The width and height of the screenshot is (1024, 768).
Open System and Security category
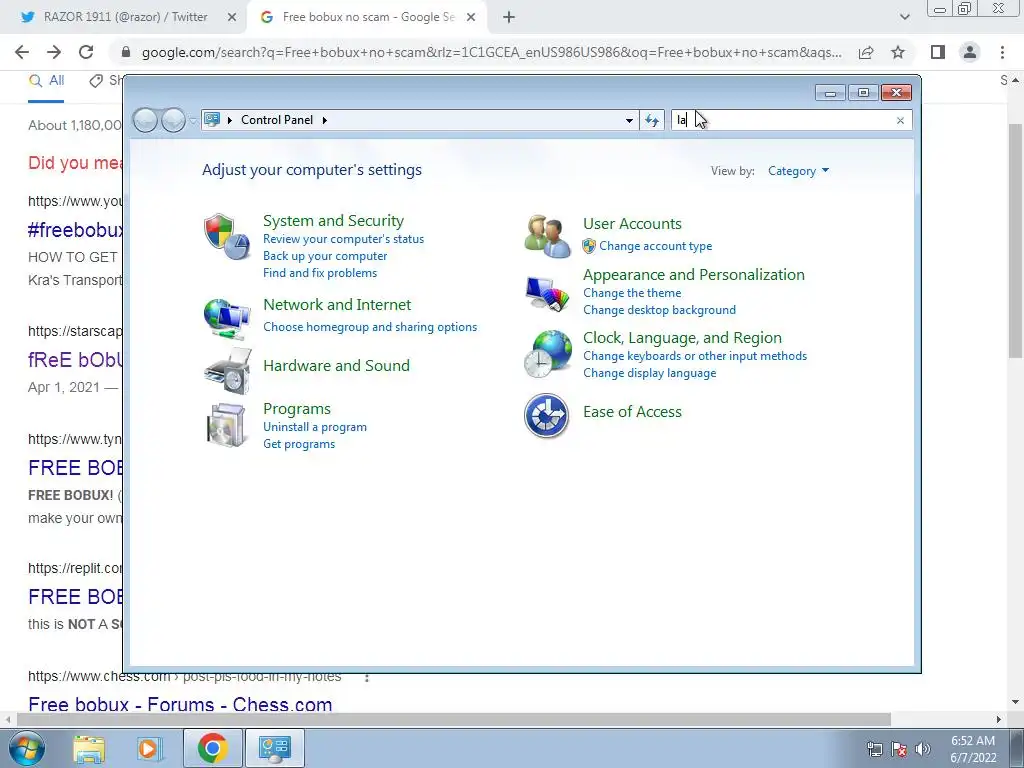(x=333, y=221)
